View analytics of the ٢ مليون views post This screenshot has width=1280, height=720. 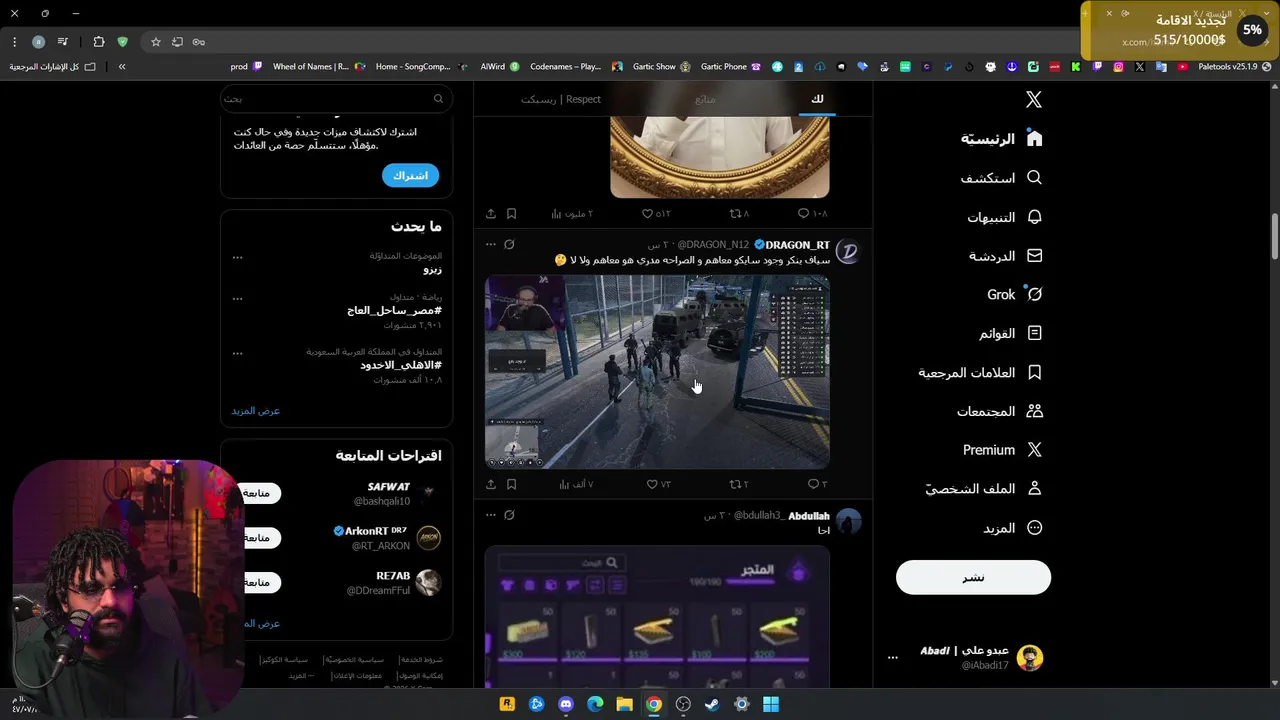tap(572, 213)
